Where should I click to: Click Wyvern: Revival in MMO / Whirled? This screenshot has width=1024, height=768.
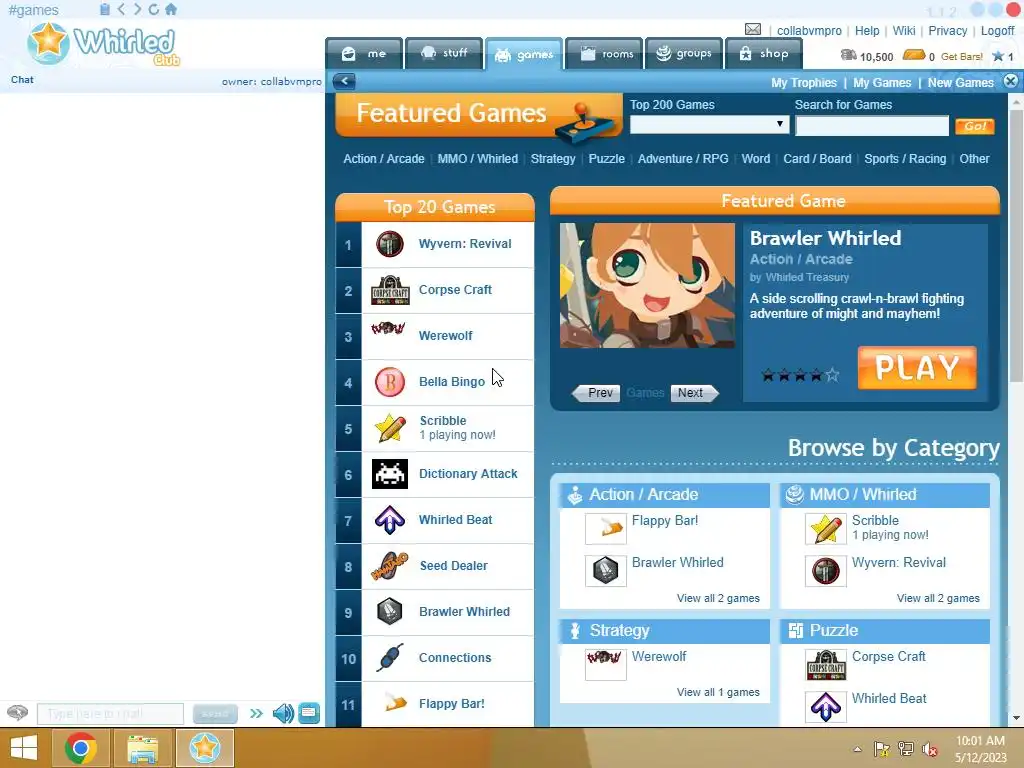[898, 562]
